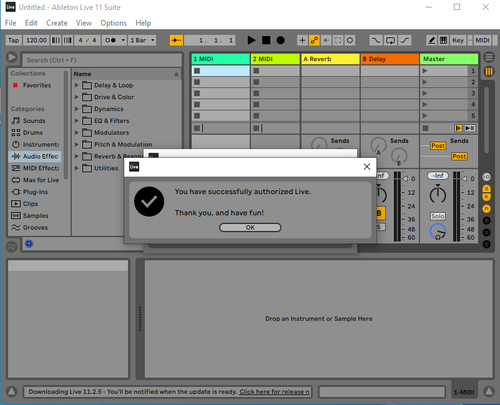Launch Master scene 1
The width and height of the screenshot is (500, 405).
[x=425, y=71]
